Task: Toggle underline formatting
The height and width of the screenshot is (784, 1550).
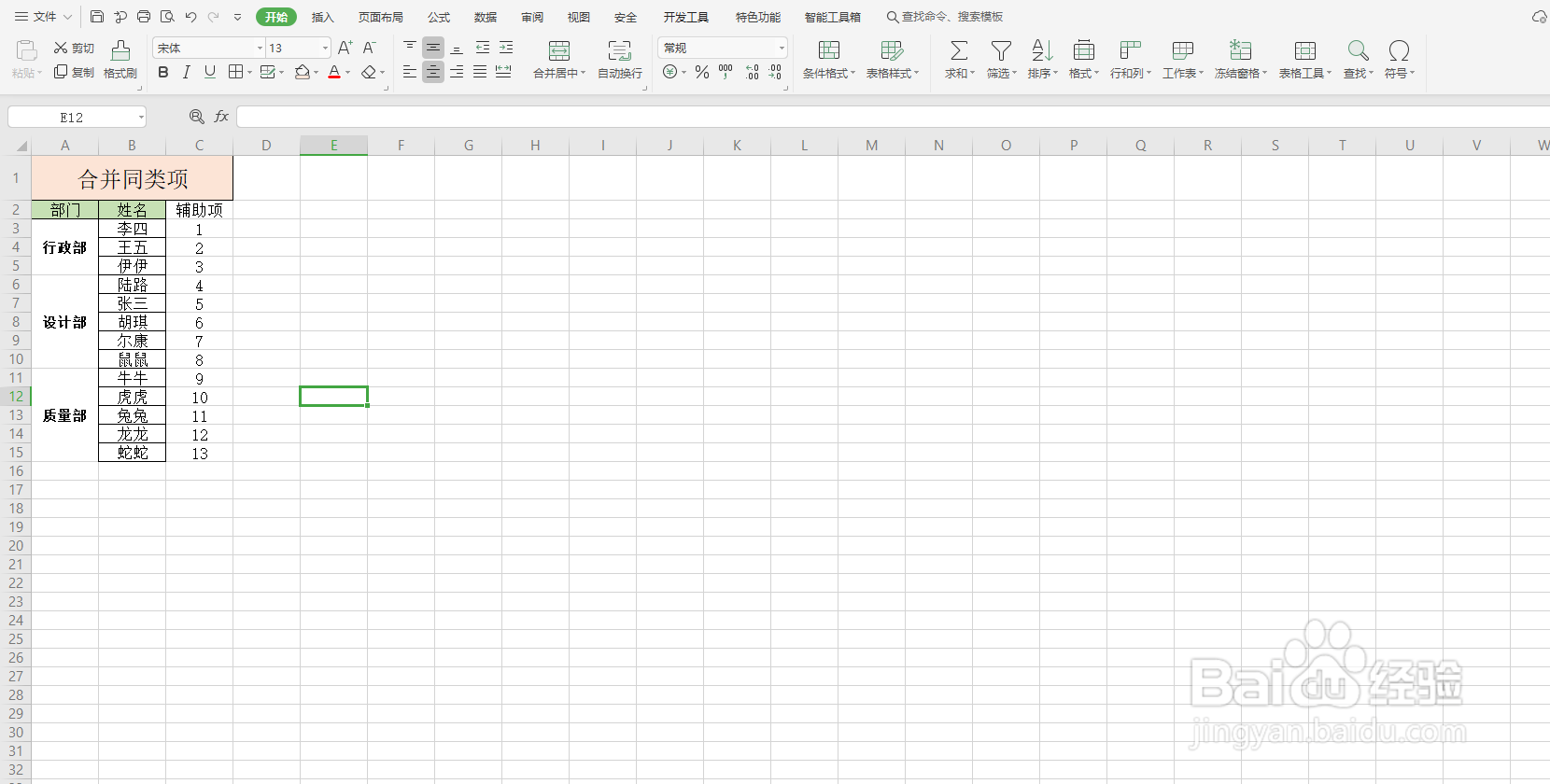Action: tap(210, 72)
